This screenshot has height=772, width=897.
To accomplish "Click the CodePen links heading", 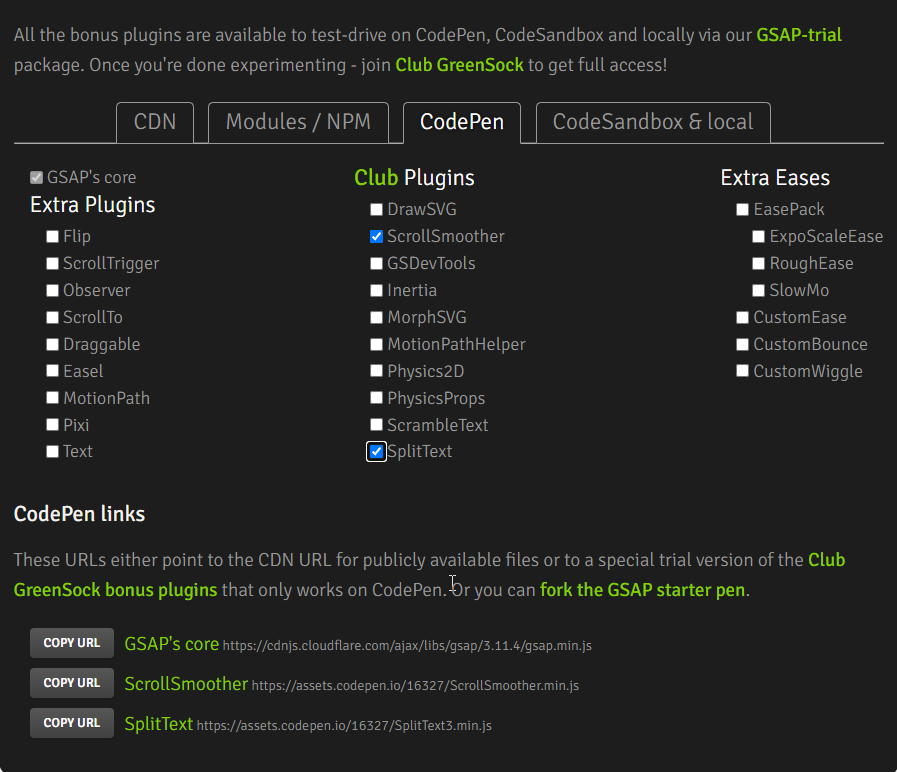I will (x=80, y=514).
